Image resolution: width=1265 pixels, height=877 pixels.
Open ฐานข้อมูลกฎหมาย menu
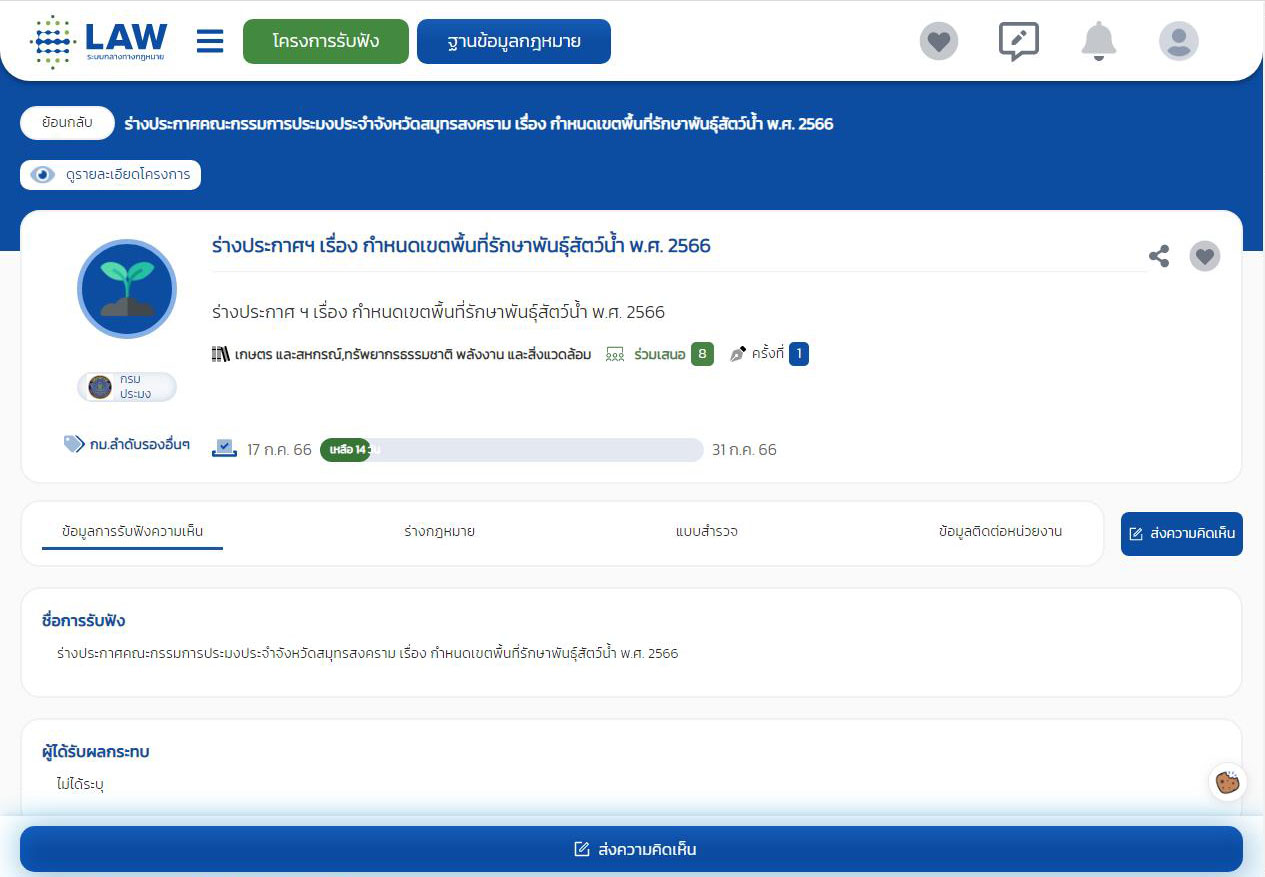point(513,42)
